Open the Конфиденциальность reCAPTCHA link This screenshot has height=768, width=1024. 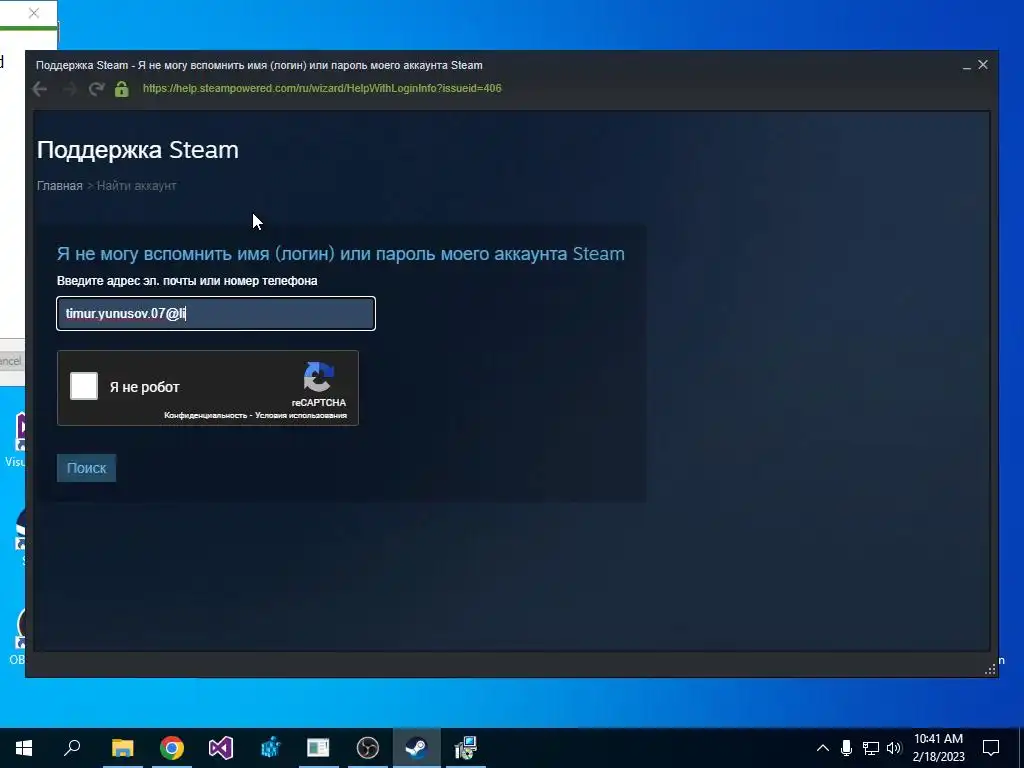point(206,415)
